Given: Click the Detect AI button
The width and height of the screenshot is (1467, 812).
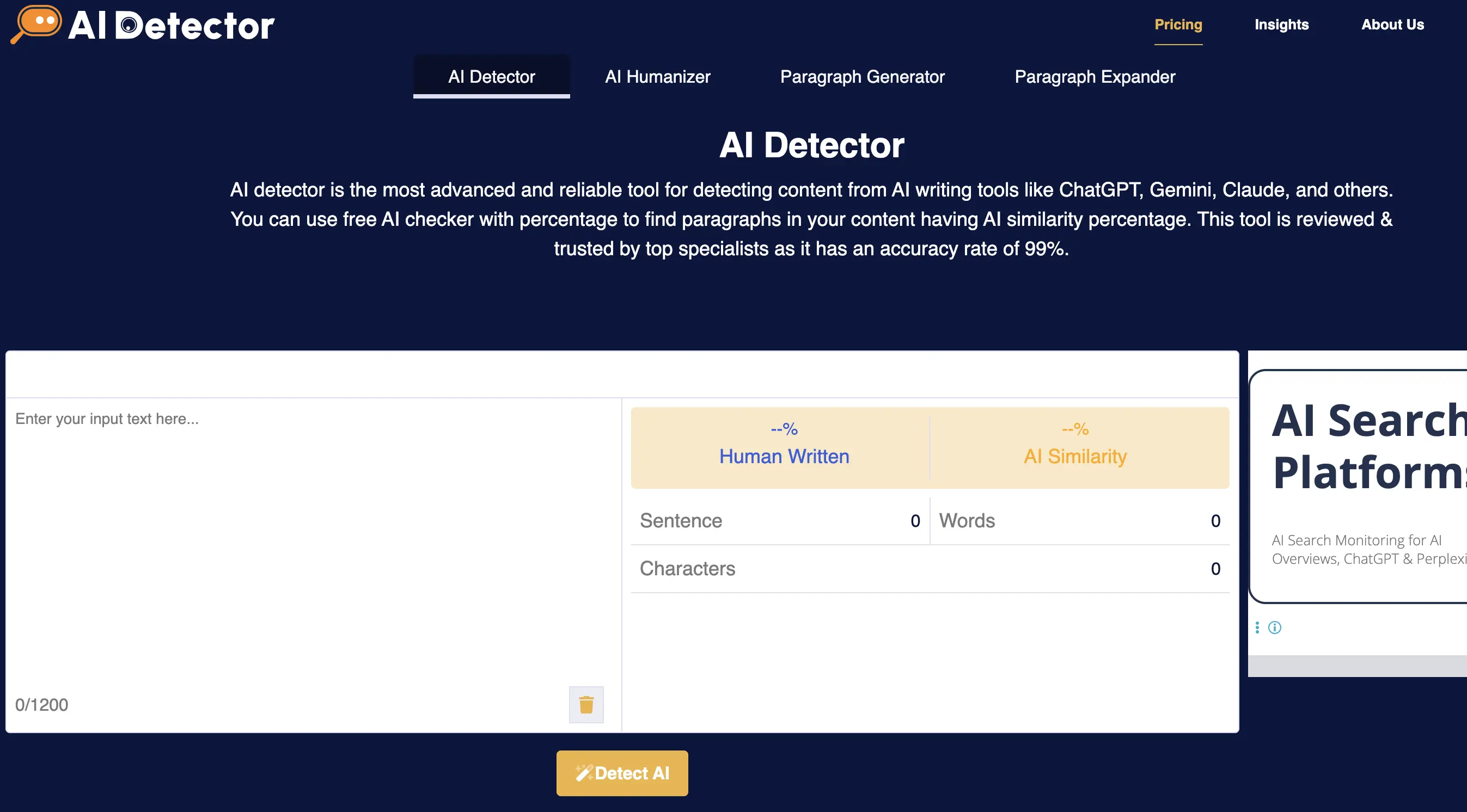Looking at the screenshot, I should coord(622,773).
